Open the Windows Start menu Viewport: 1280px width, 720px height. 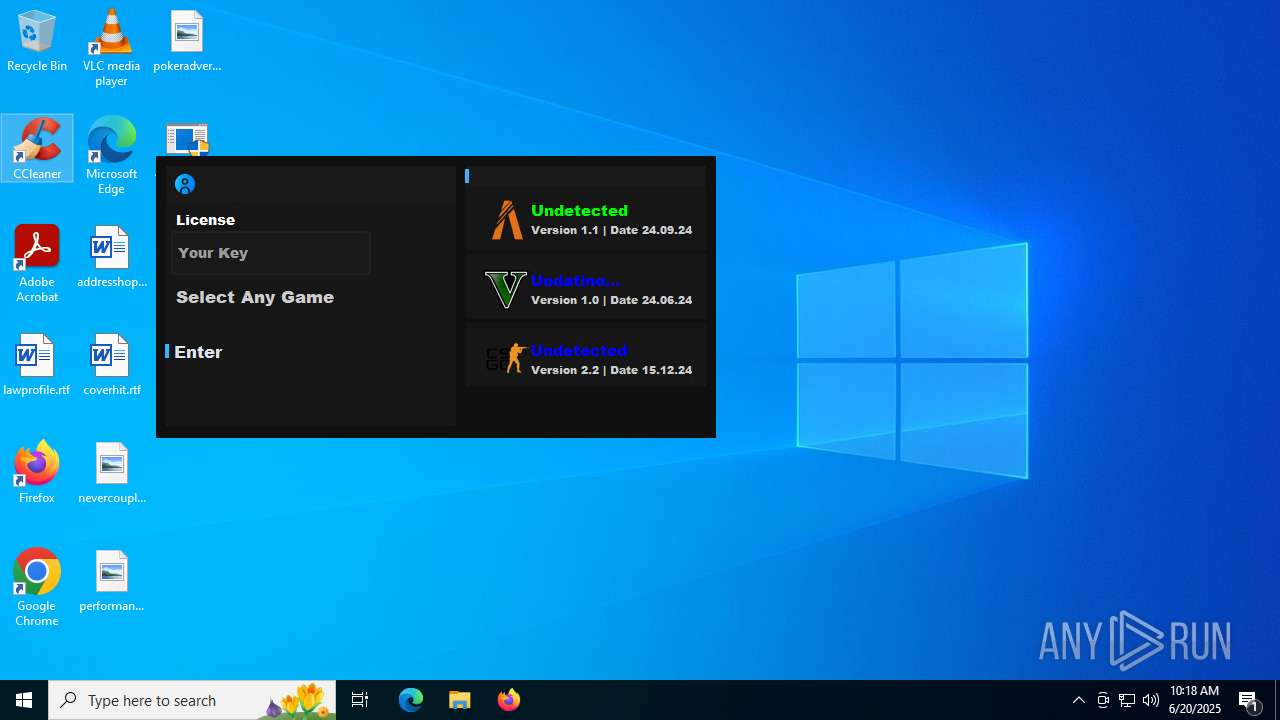[x=24, y=700]
